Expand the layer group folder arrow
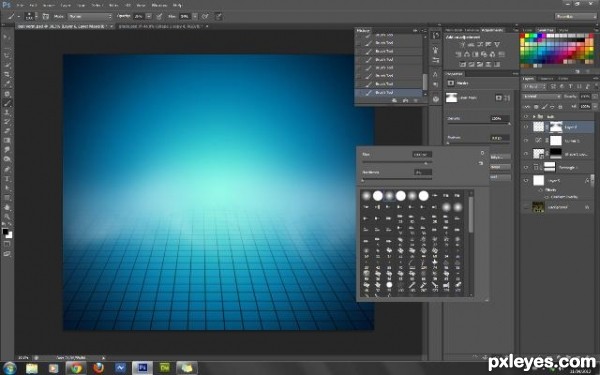 click(534, 116)
